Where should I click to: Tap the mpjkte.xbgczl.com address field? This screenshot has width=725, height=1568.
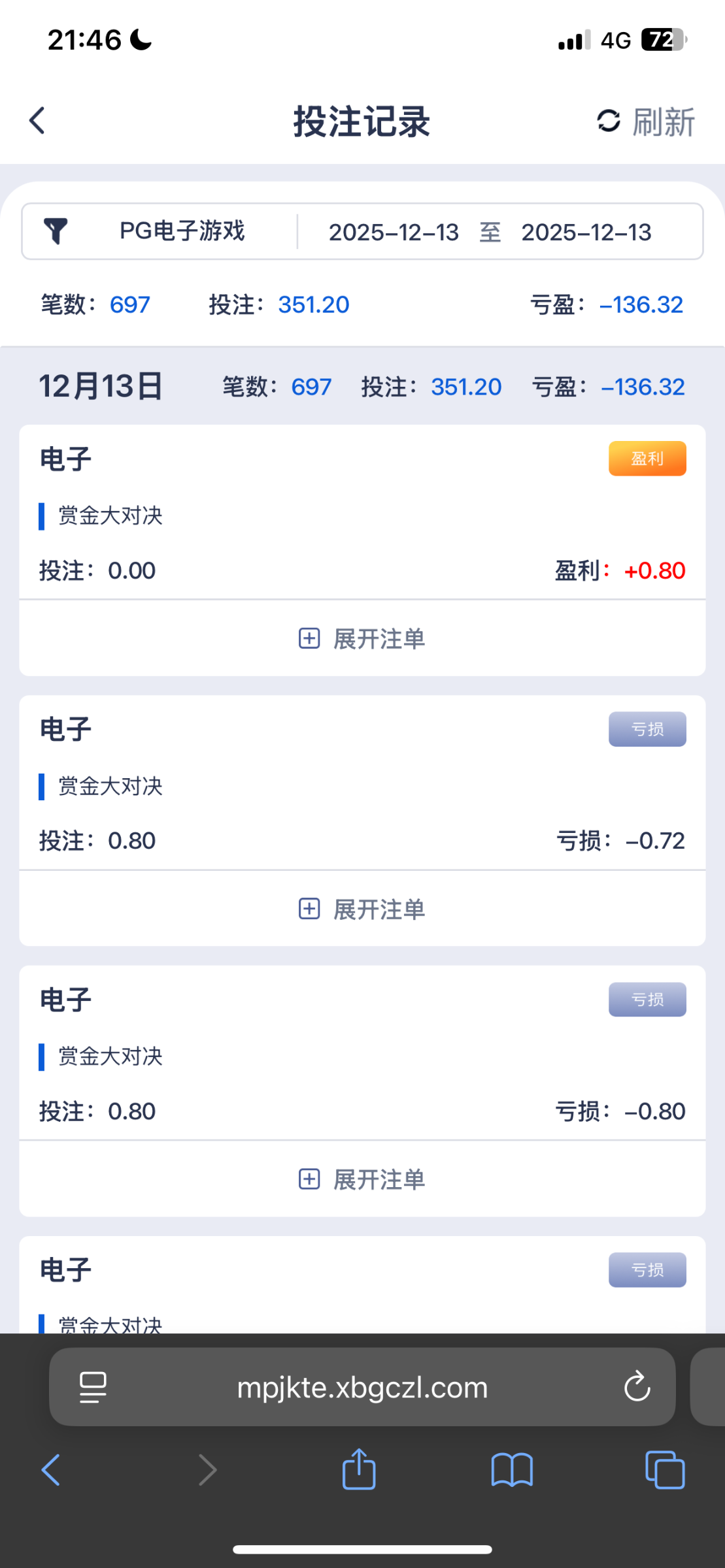(x=362, y=1387)
